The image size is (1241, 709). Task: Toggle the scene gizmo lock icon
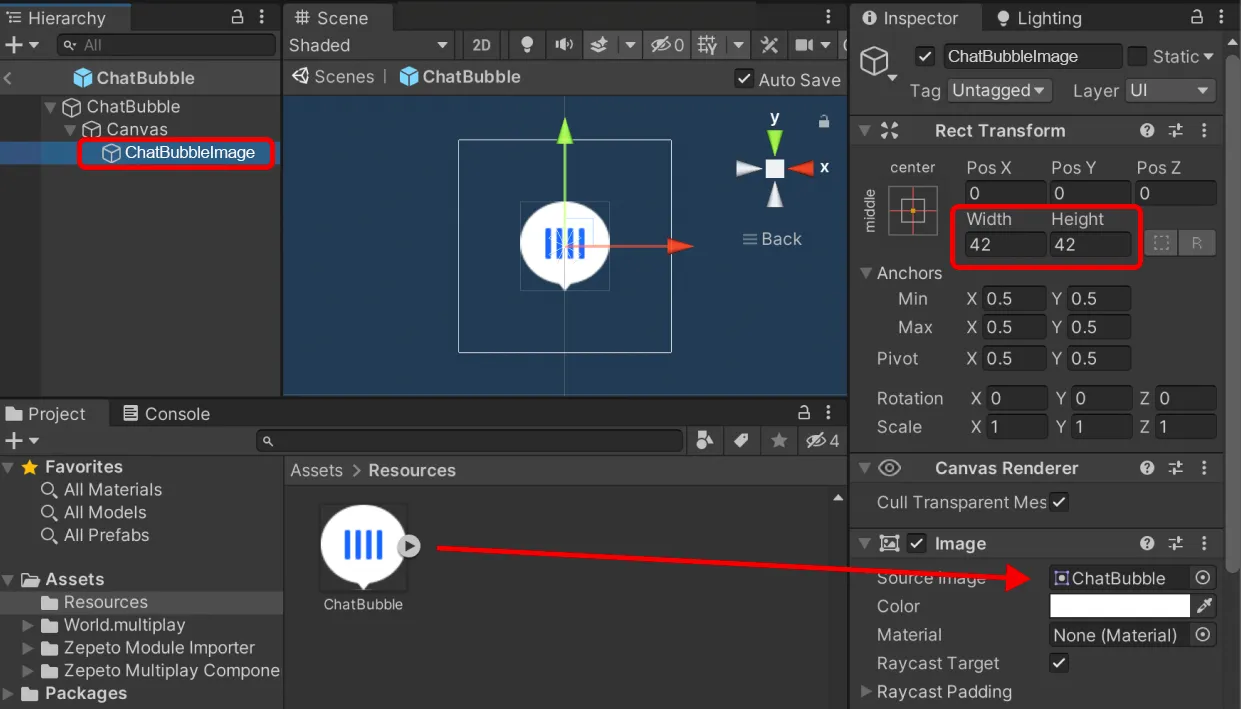pyautogui.click(x=823, y=121)
